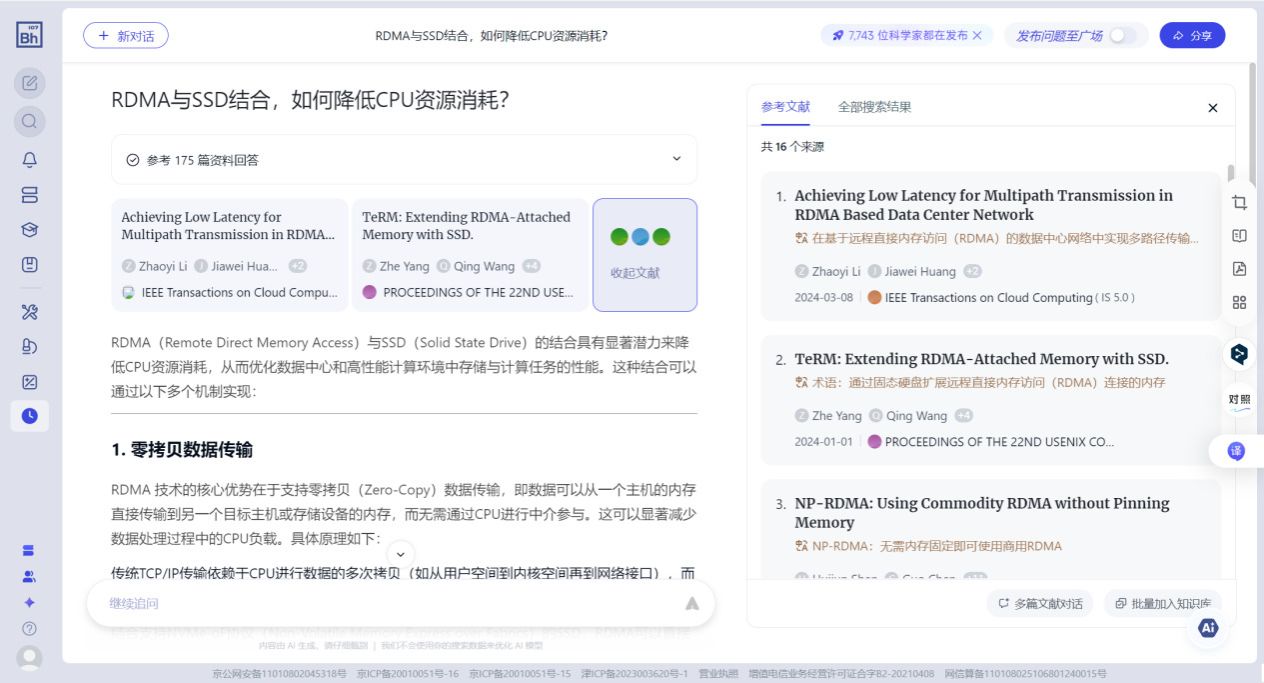Collapse references with 收起文献 card
Image resolution: width=1264 pixels, height=683 pixels.
tap(644, 255)
